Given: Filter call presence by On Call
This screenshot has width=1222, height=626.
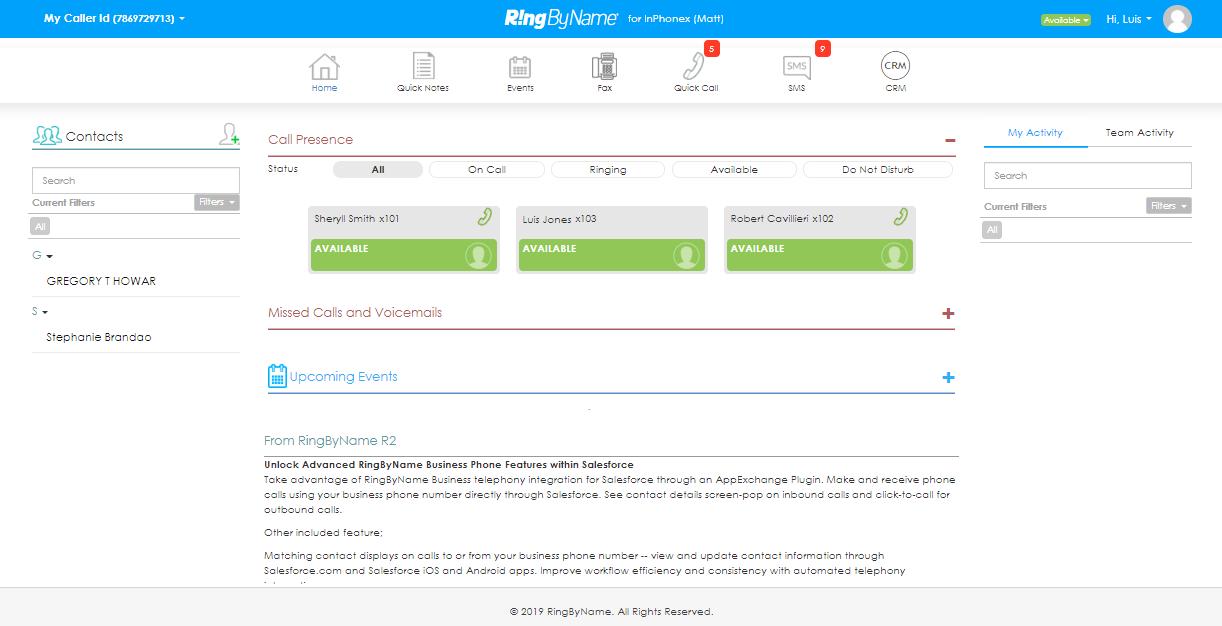Looking at the screenshot, I should (x=487, y=170).
